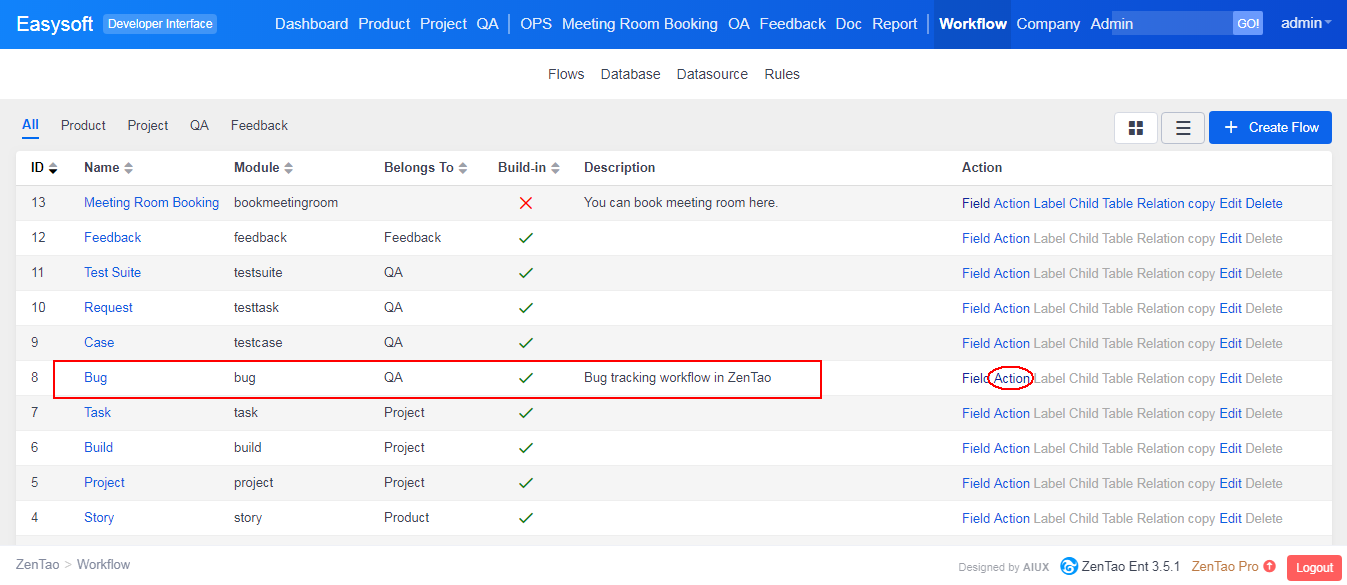Open the QA filter tab
Image resolution: width=1347 pixels, height=585 pixels.
(199, 125)
